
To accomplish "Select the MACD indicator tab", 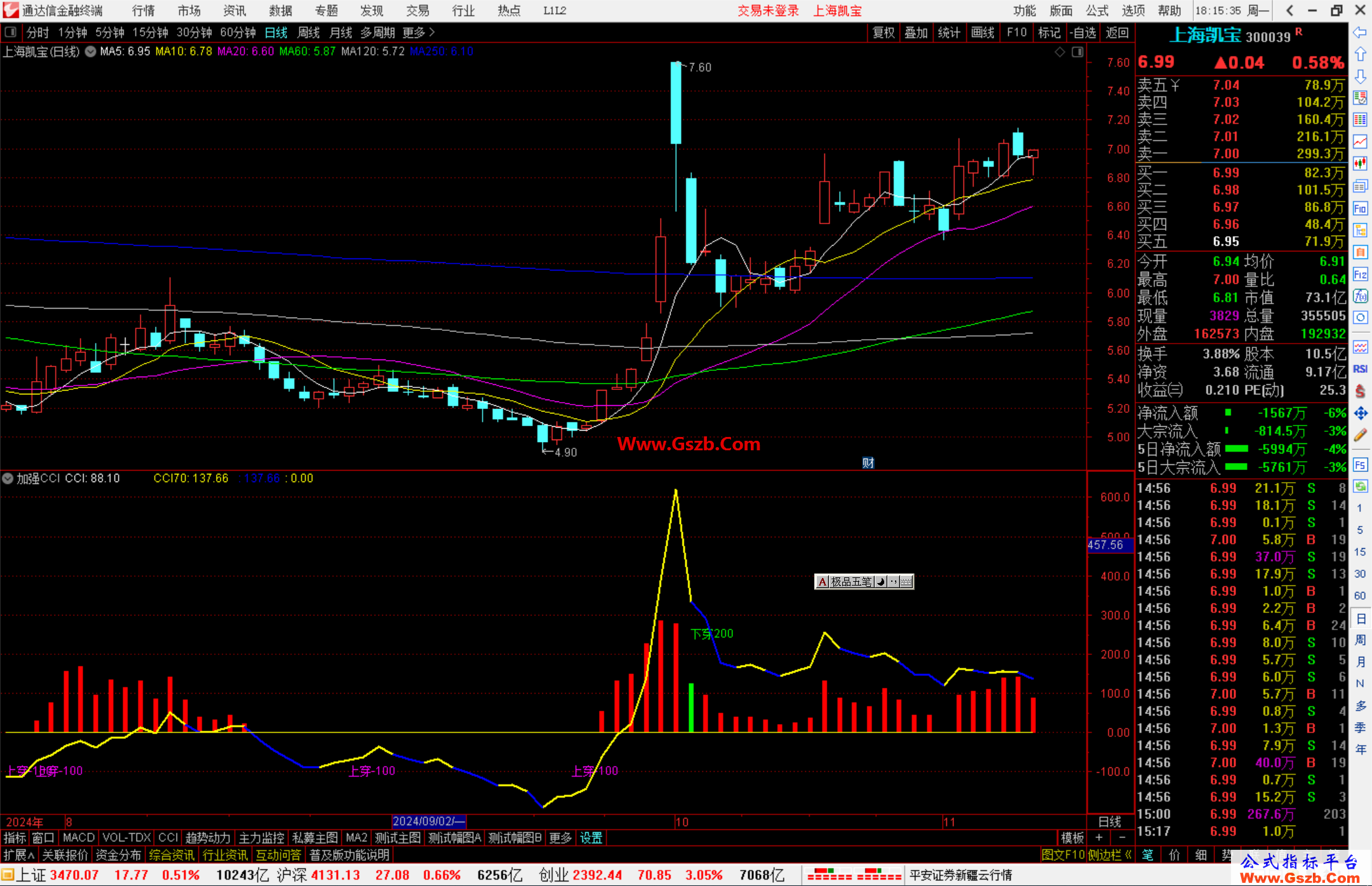I will (x=79, y=838).
